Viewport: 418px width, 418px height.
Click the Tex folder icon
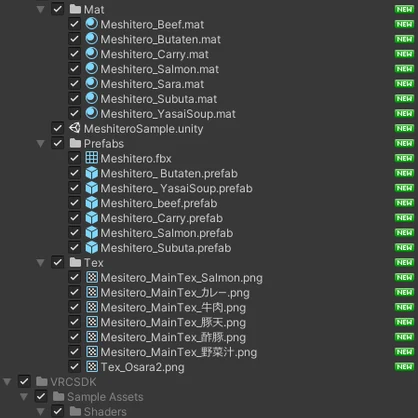click(x=75, y=262)
